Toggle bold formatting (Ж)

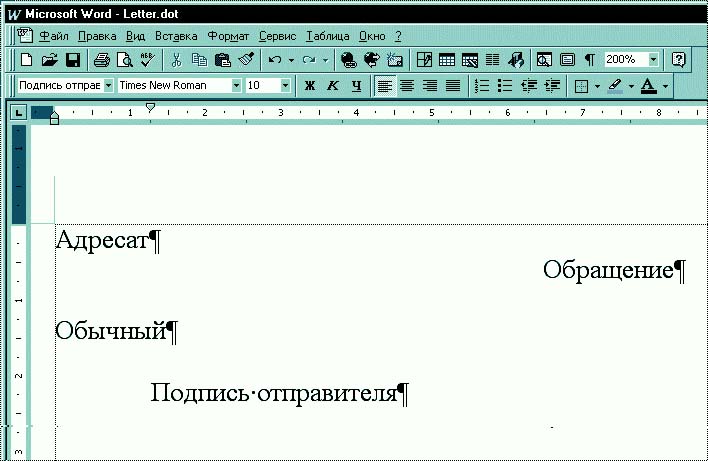coord(310,86)
